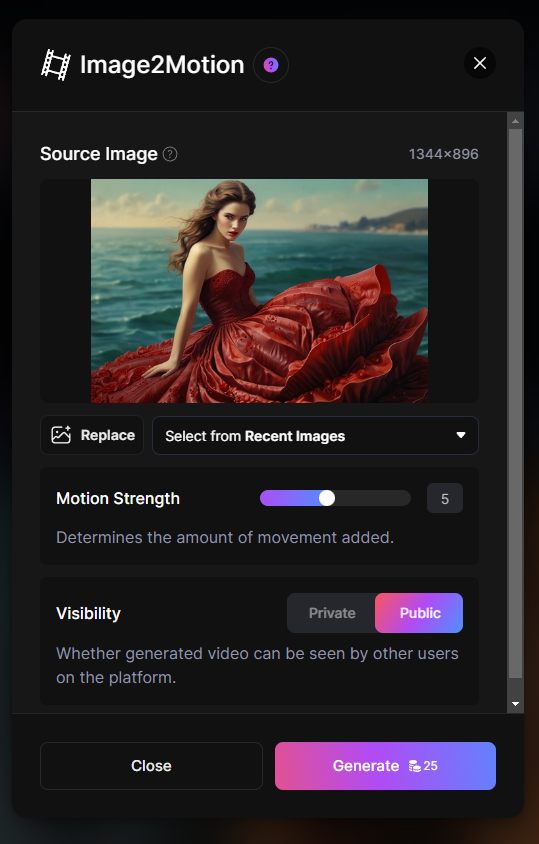This screenshot has height=844, width=539.
Task: Click the Image2Motion film strip icon
Action: coord(56,65)
